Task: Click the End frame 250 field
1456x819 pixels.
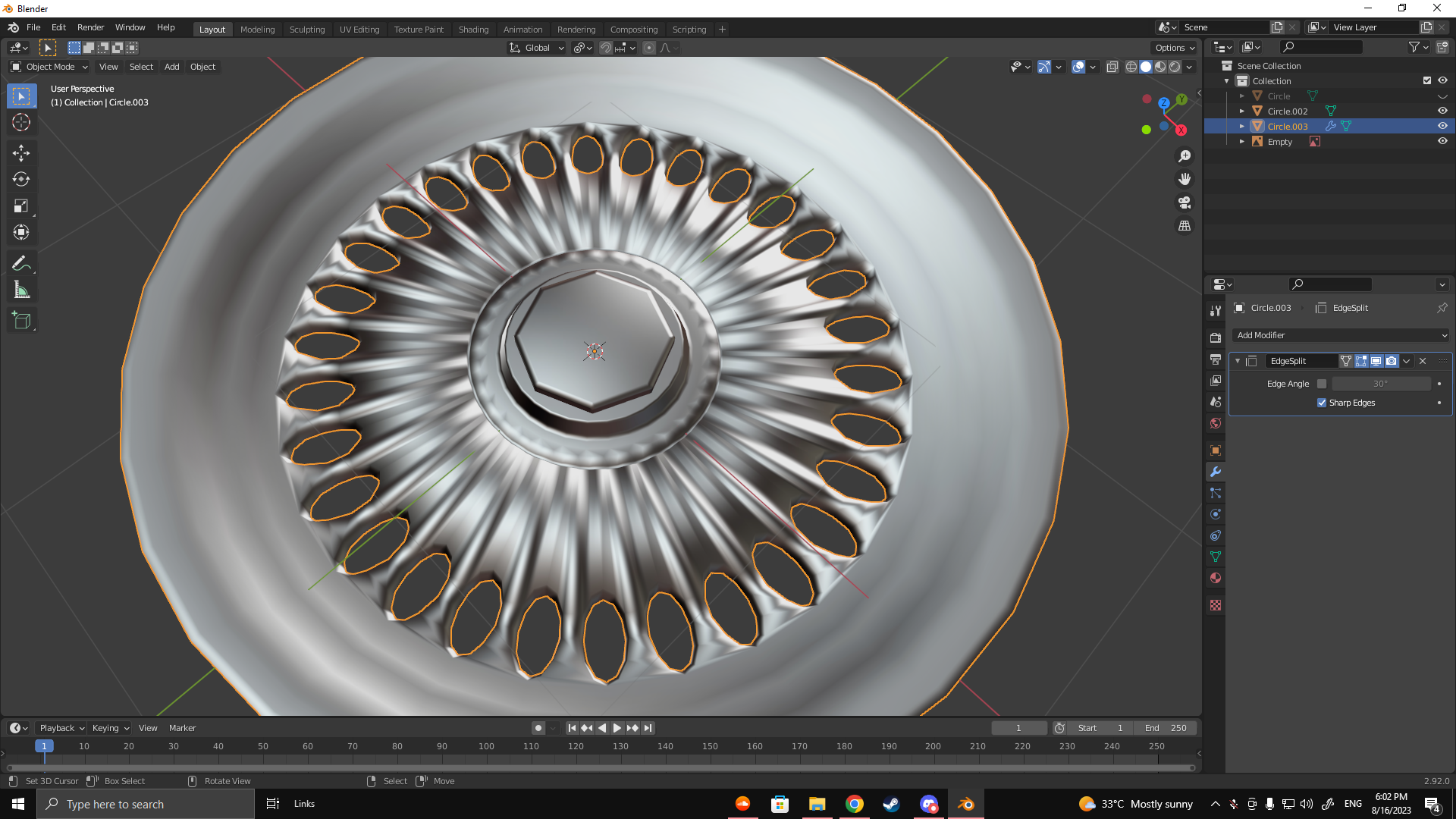Action: [1166, 728]
